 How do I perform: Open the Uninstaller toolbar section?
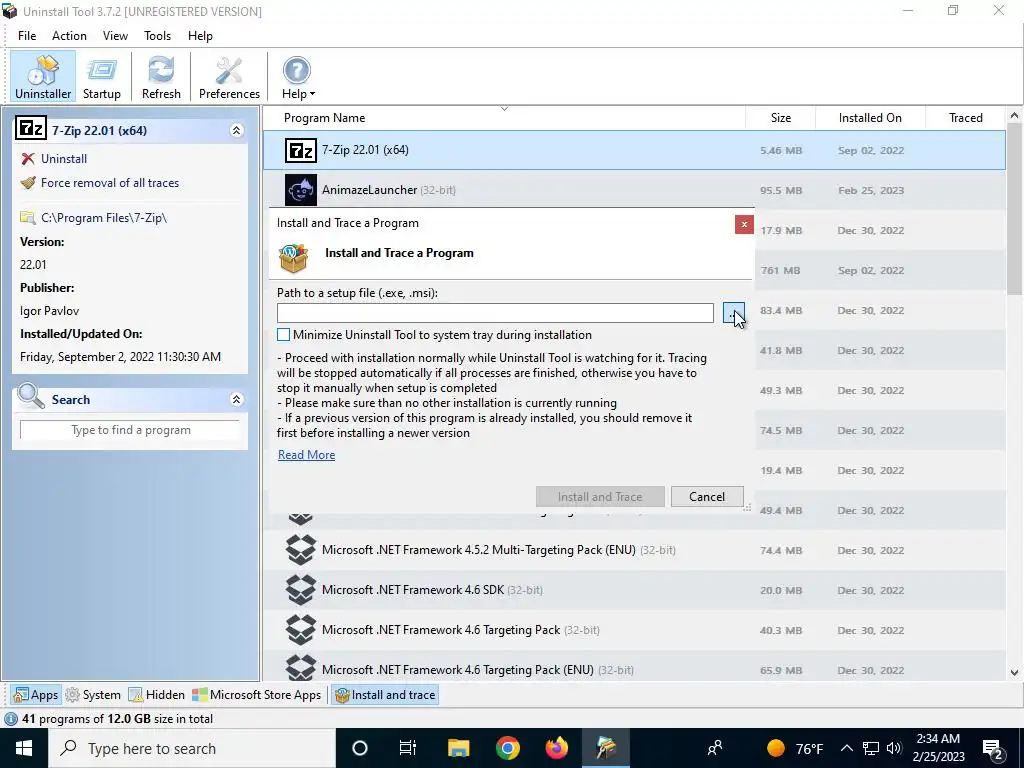43,77
